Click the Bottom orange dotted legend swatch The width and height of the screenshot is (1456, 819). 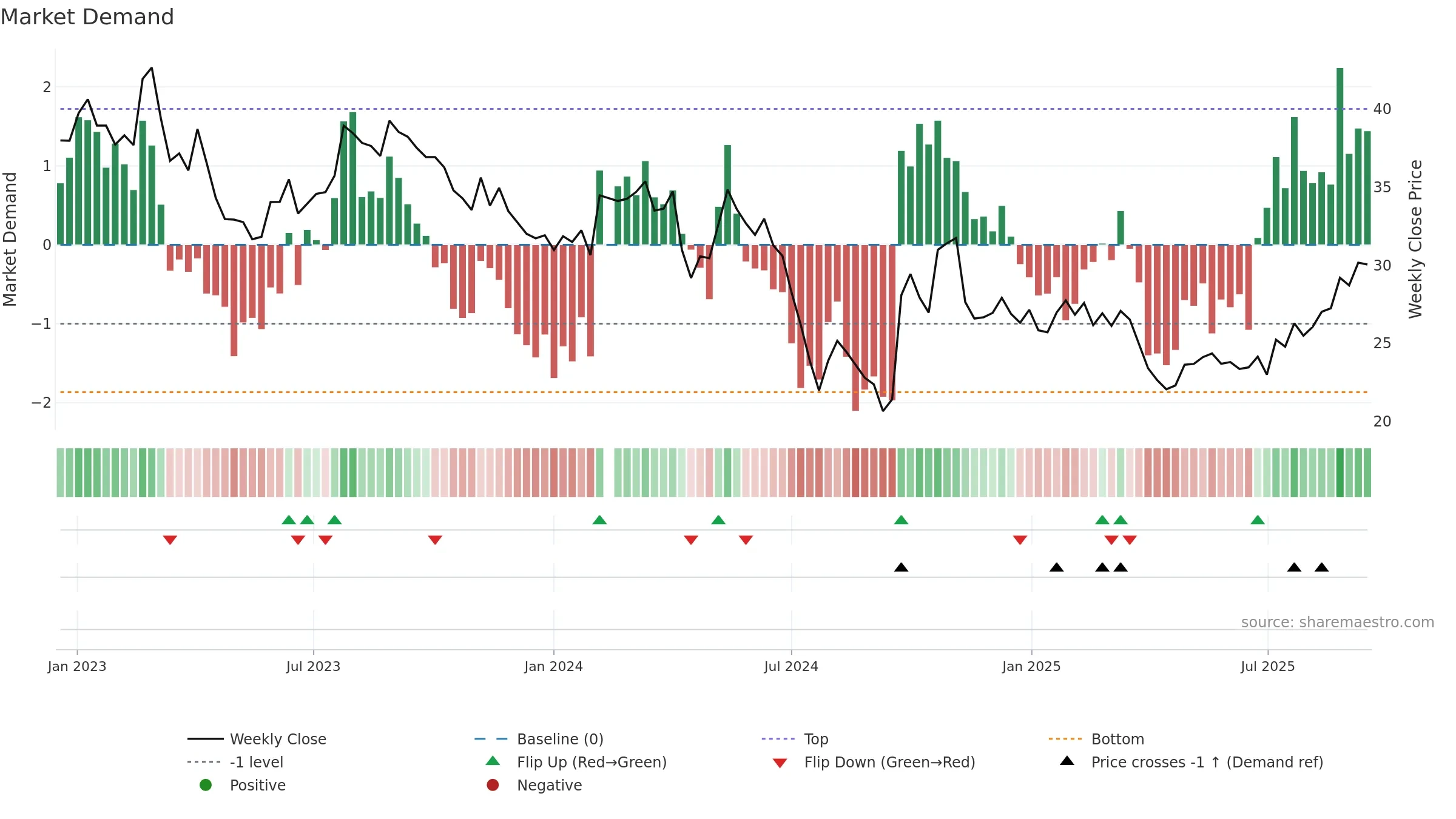1065,739
